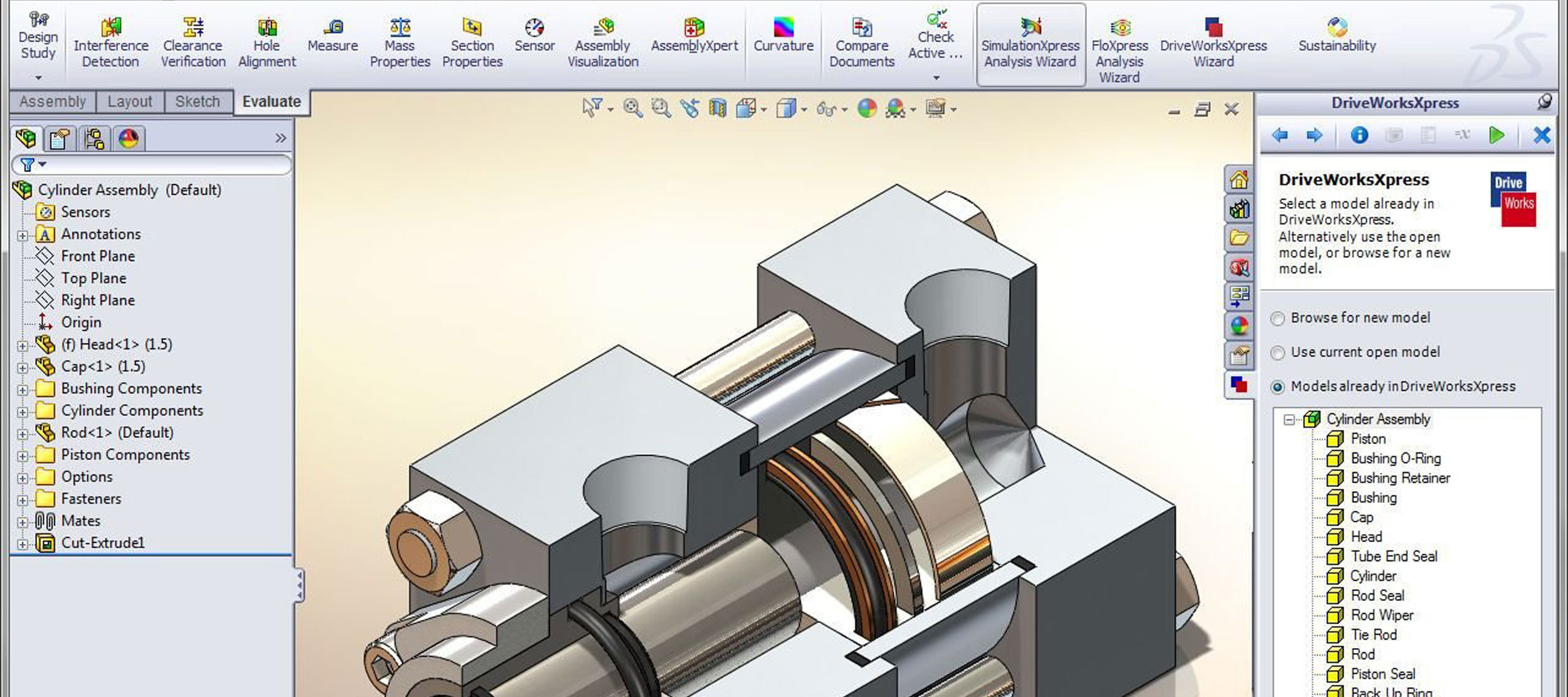The image size is (1568, 697).
Task: Switch to the Assembly tab
Action: pyautogui.click(x=52, y=102)
